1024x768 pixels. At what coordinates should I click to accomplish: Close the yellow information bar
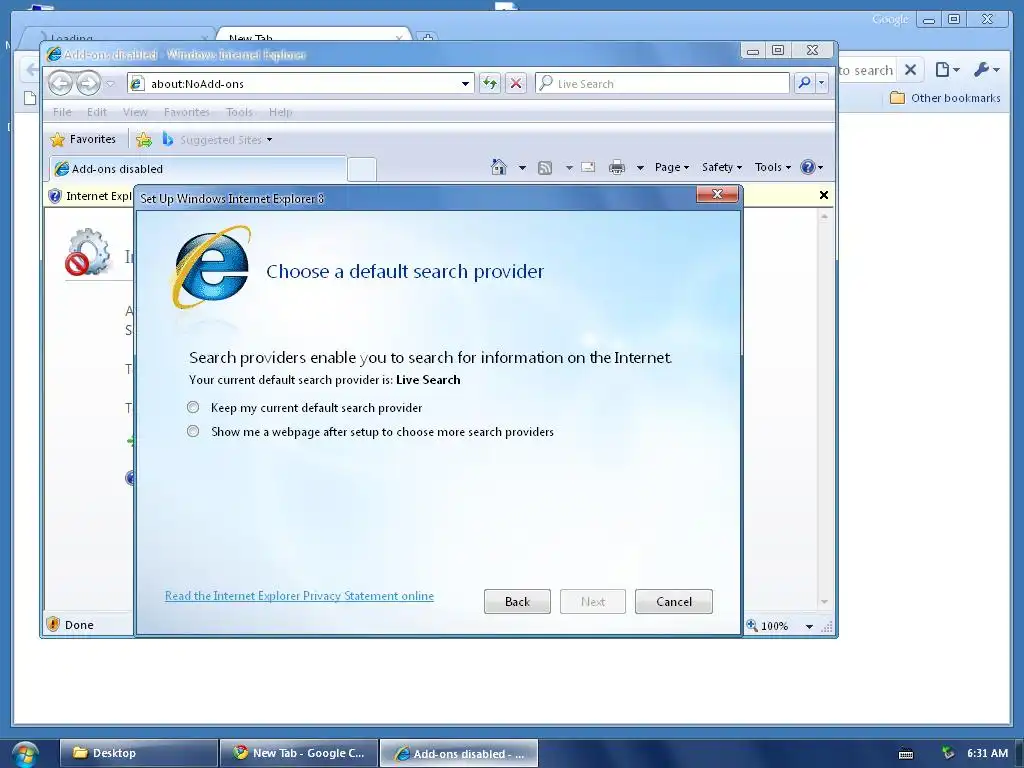pos(824,195)
